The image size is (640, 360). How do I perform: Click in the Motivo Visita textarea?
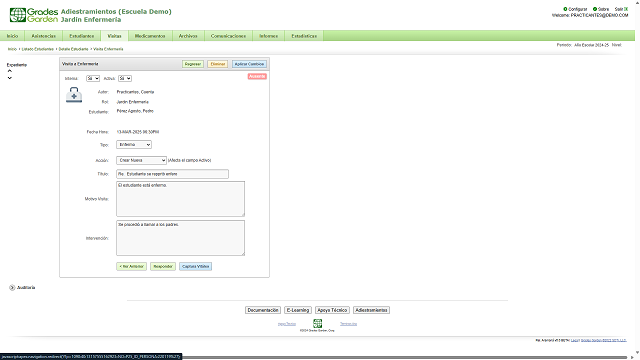point(180,199)
